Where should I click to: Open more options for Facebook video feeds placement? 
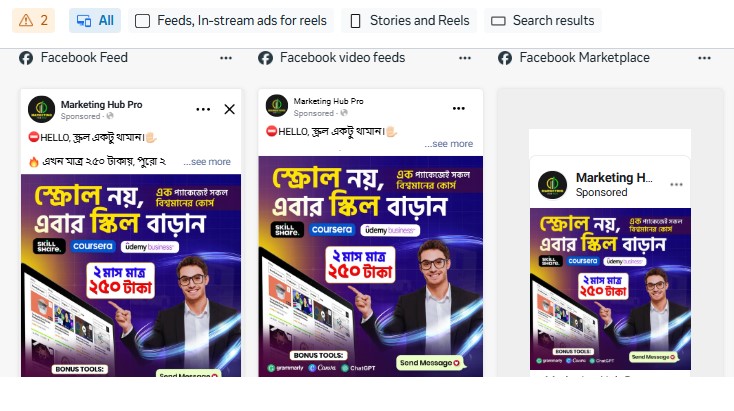pos(465,58)
